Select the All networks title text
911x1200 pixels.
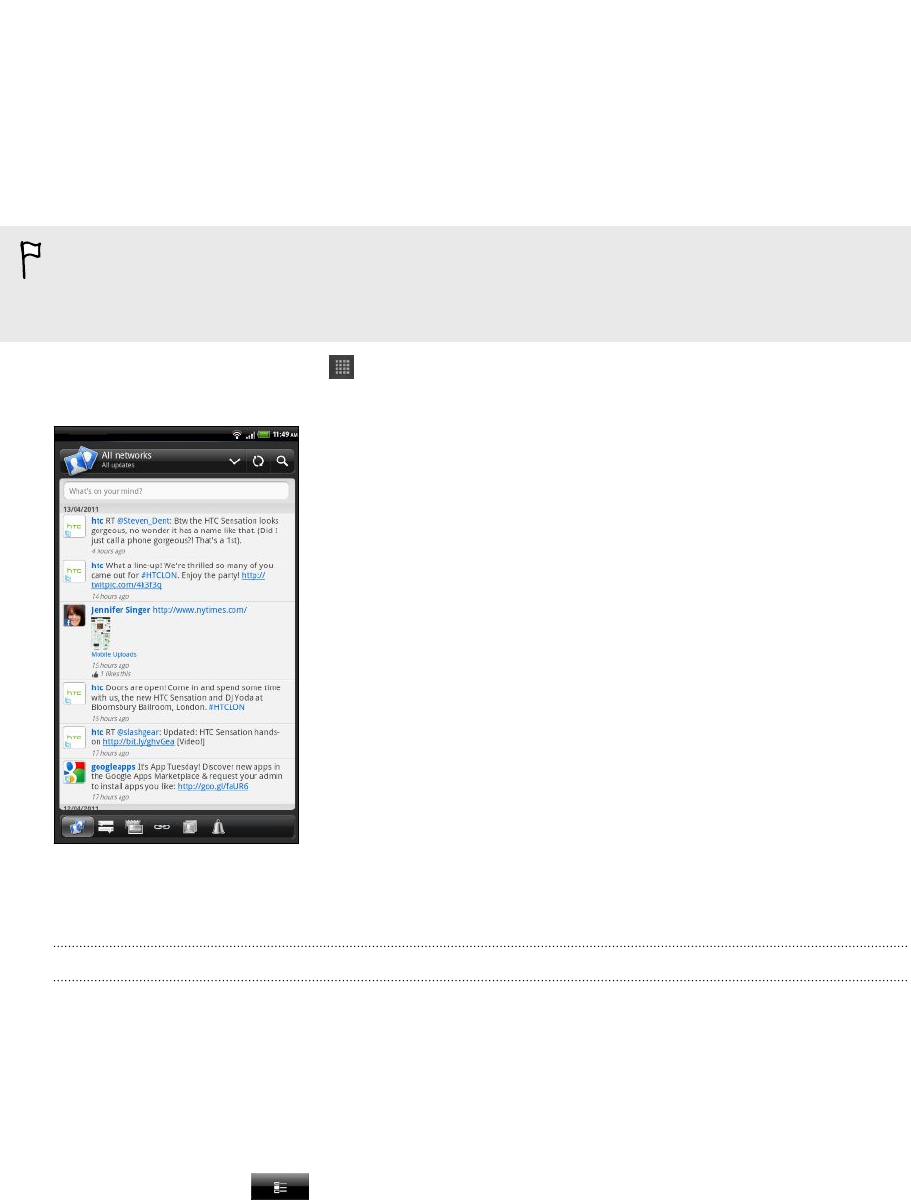[x=127, y=456]
